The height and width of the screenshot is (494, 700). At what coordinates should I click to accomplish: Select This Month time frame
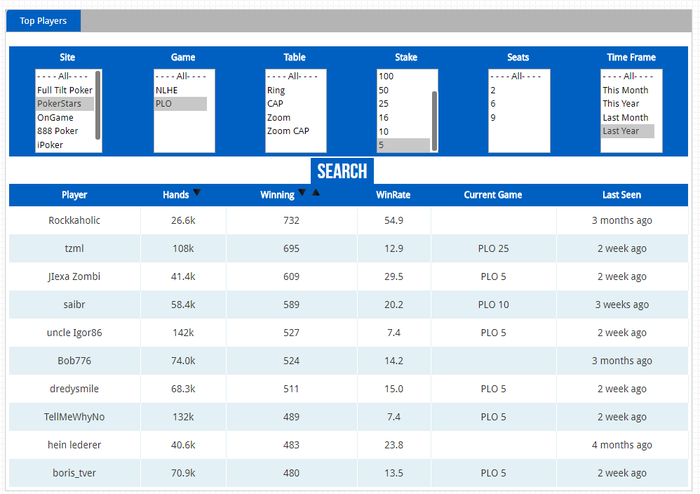(628, 90)
